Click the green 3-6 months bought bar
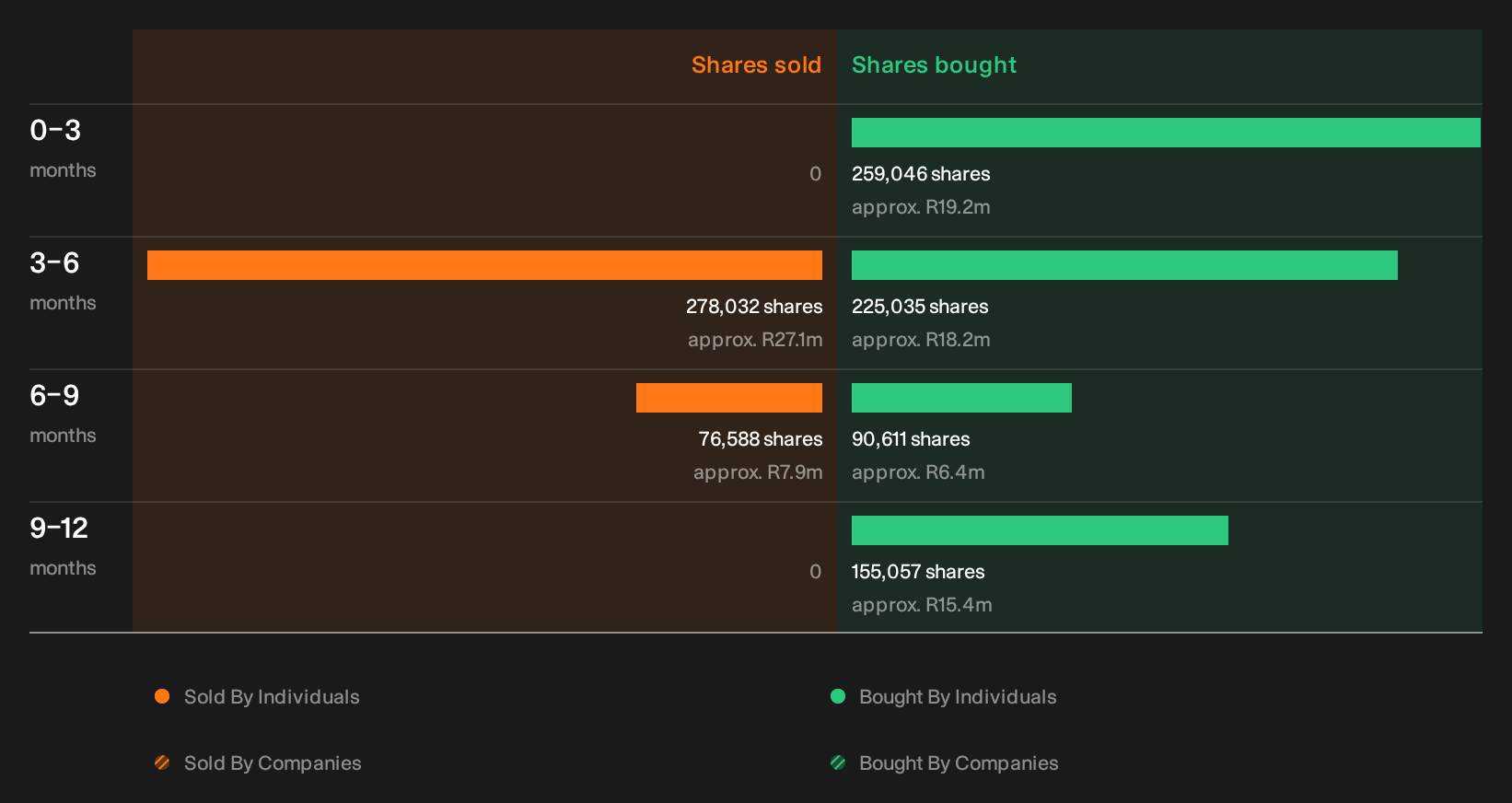 [x=1124, y=265]
